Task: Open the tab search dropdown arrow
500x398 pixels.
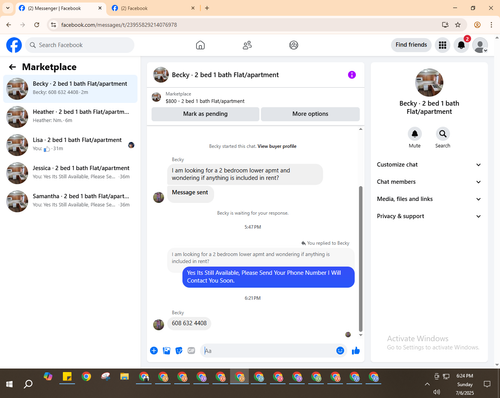Action: pyautogui.click(x=8, y=8)
